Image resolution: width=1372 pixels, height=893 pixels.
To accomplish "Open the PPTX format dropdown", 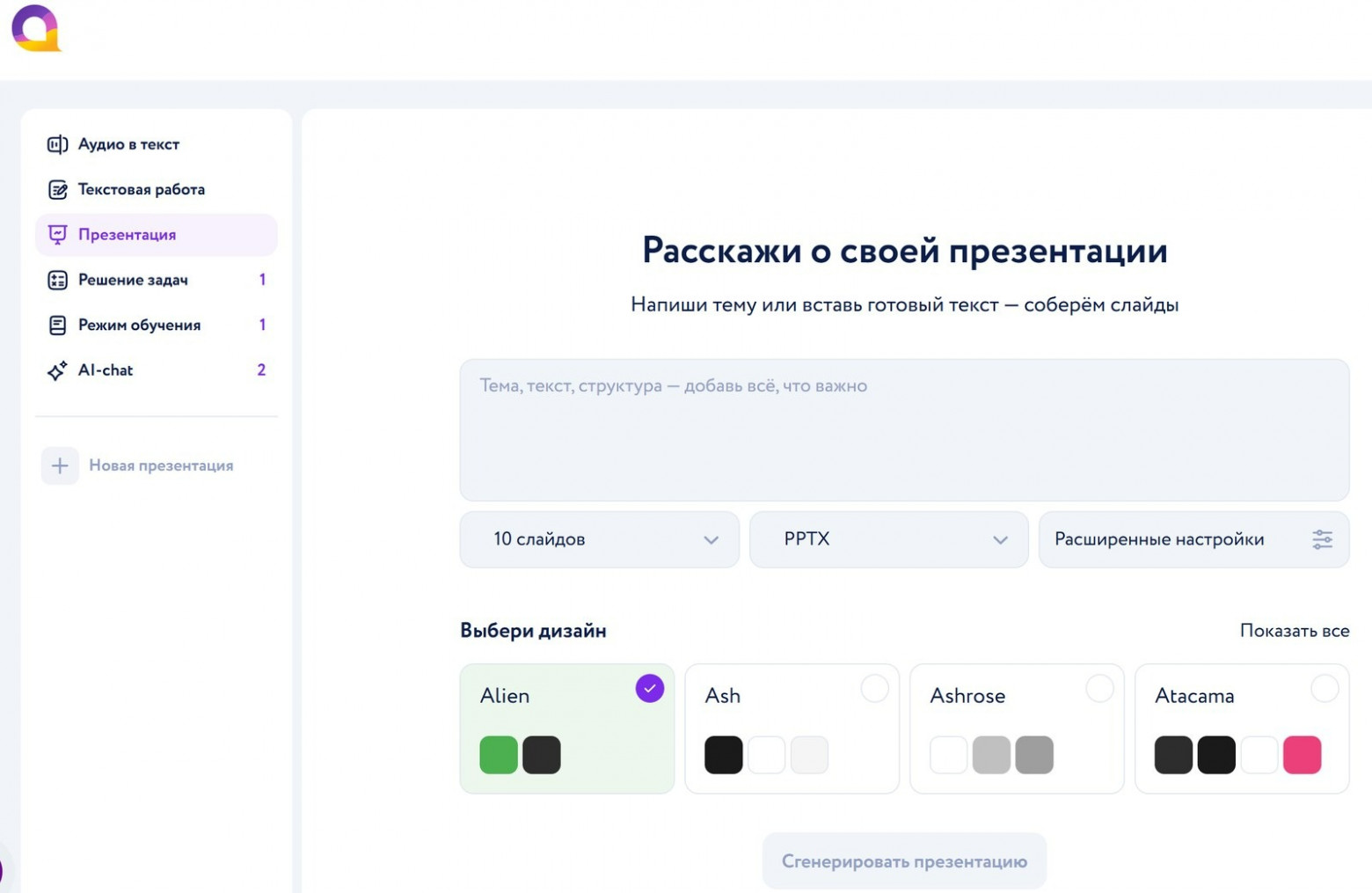I will coord(888,539).
